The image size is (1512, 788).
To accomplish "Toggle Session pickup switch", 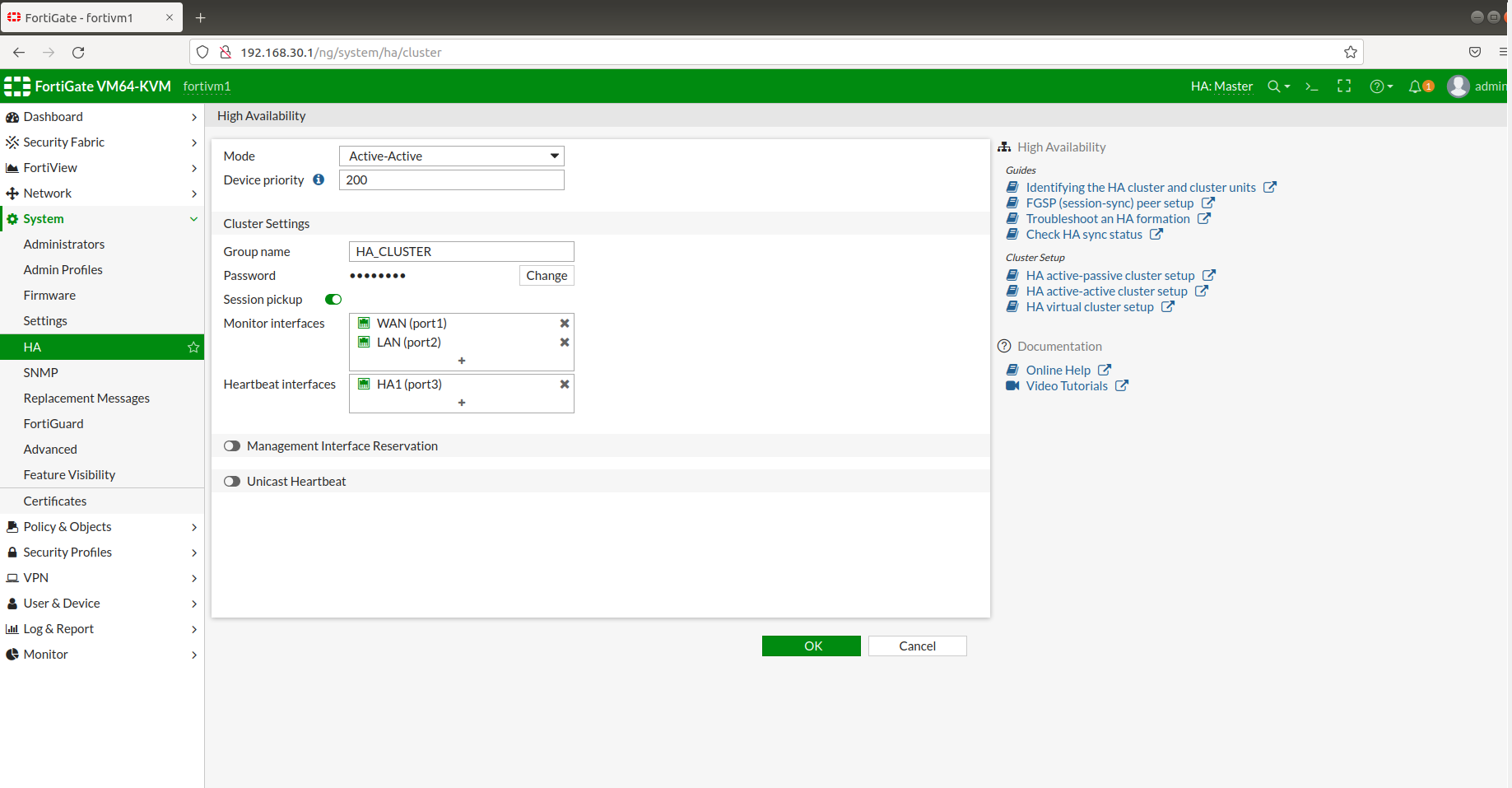I will click(333, 299).
